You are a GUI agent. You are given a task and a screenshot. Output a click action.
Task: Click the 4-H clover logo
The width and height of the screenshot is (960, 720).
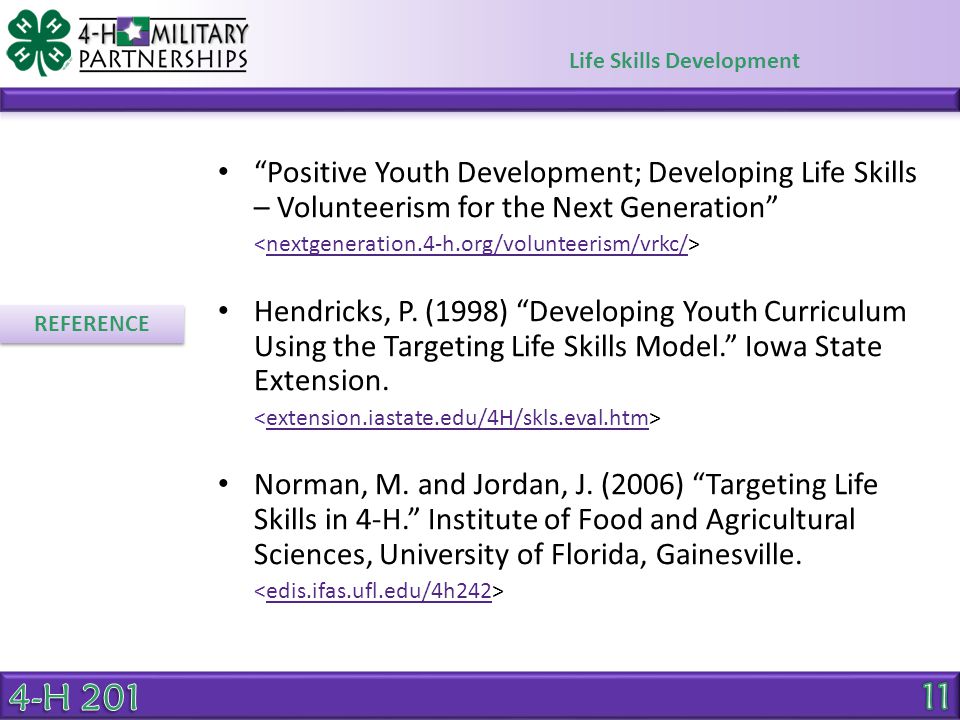tap(39, 42)
